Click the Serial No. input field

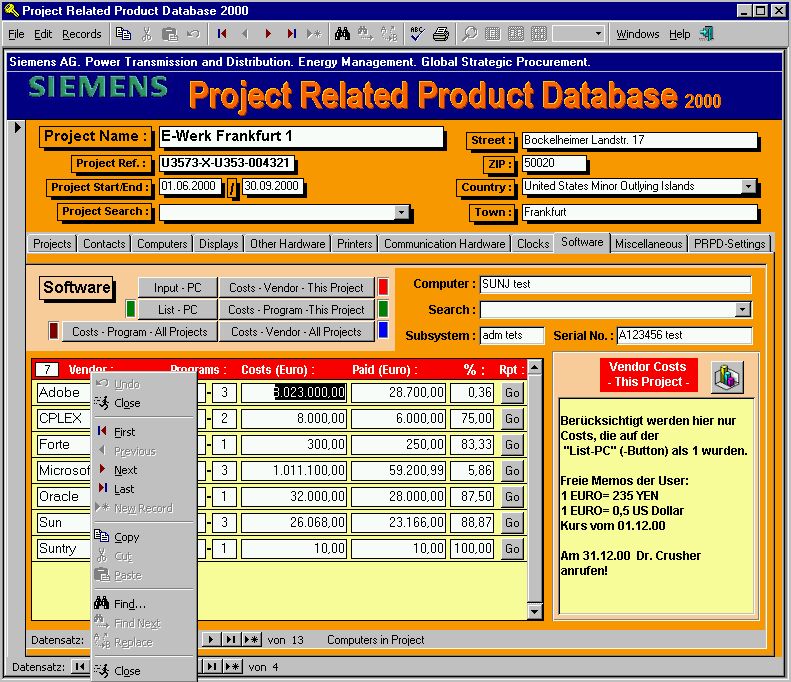pyautogui.click(x=684, y=335)
